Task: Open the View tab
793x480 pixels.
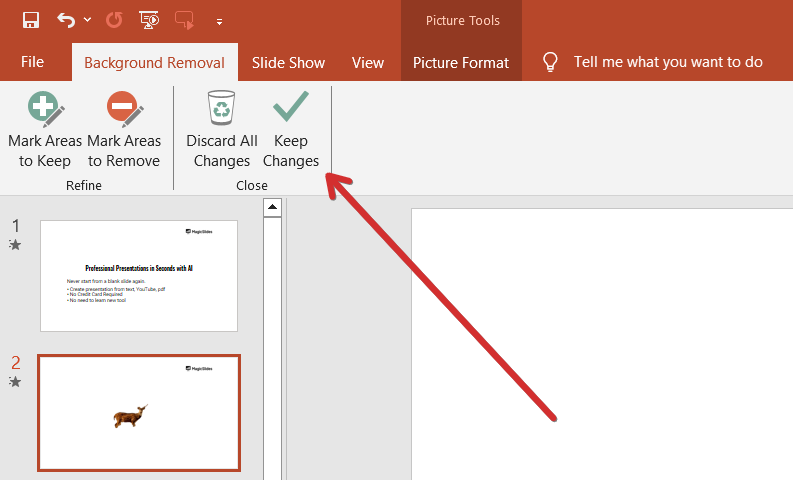Action: pos(368,63)
